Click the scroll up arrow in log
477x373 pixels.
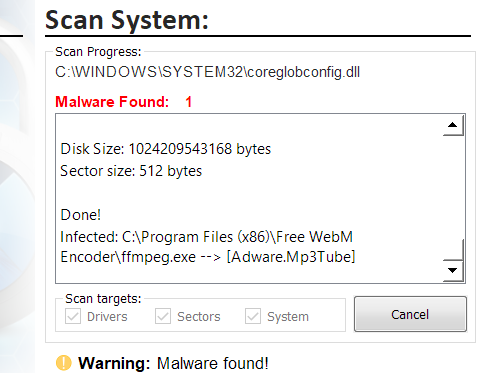point(453,125)
